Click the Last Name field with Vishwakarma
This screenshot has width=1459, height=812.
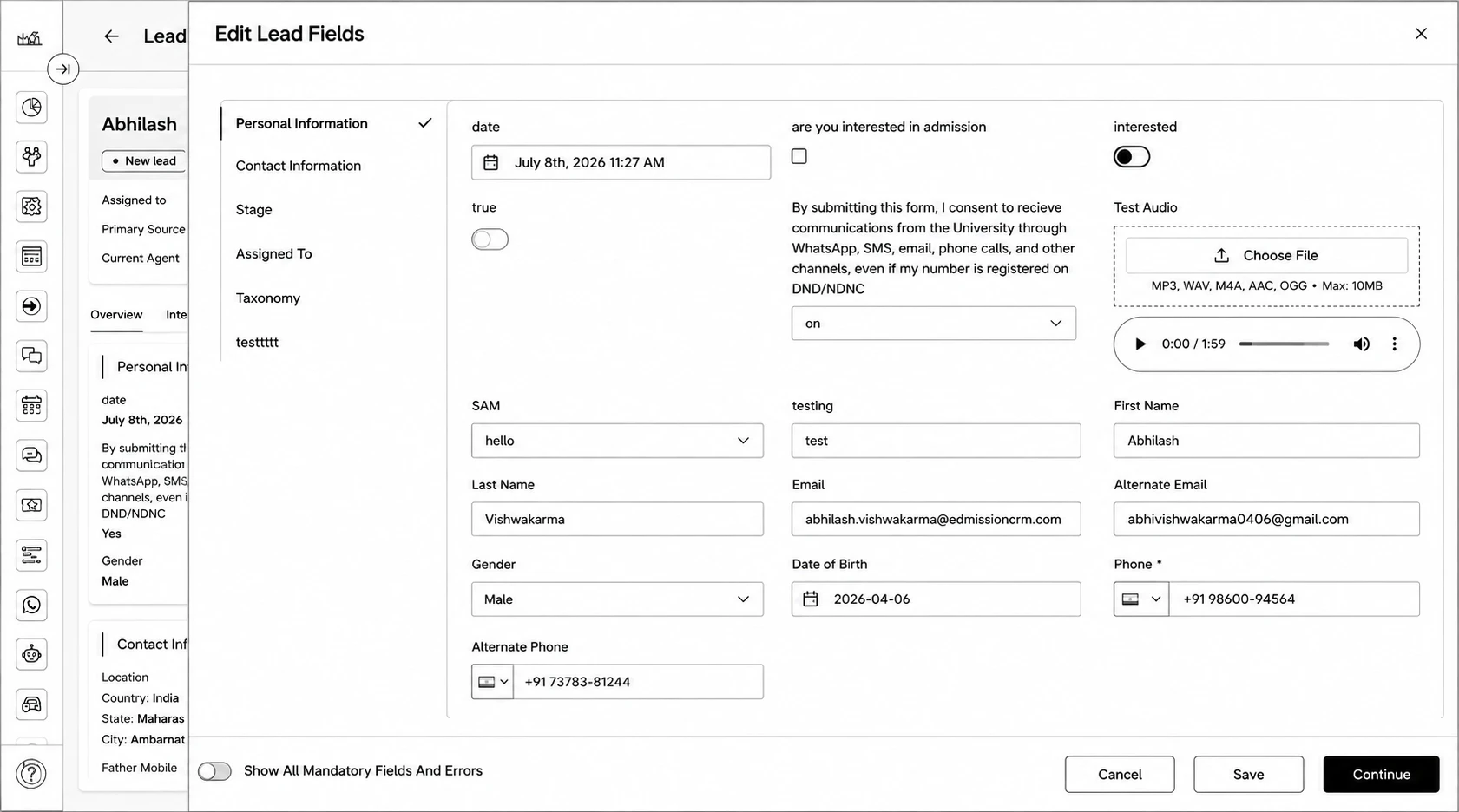click(617, 520)
